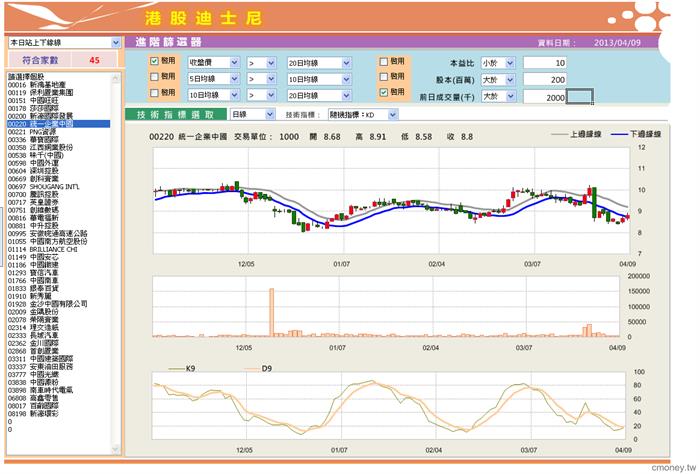This screenshot has width=700, height=474.
Task: Select stock 00178 in the list
Action: tap(58, 108)
